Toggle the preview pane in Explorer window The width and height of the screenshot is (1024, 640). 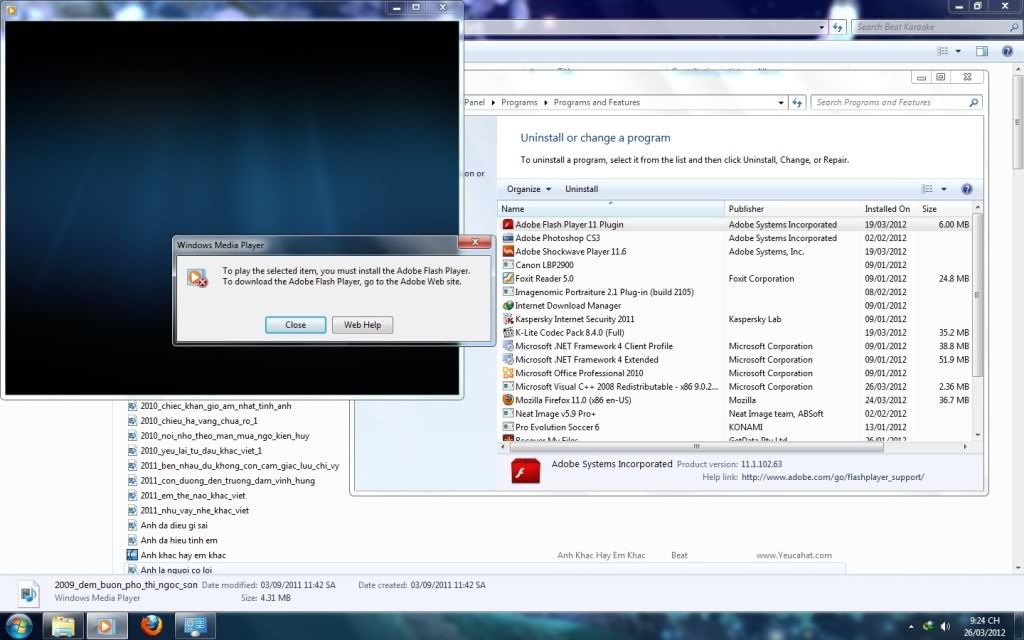982,51
